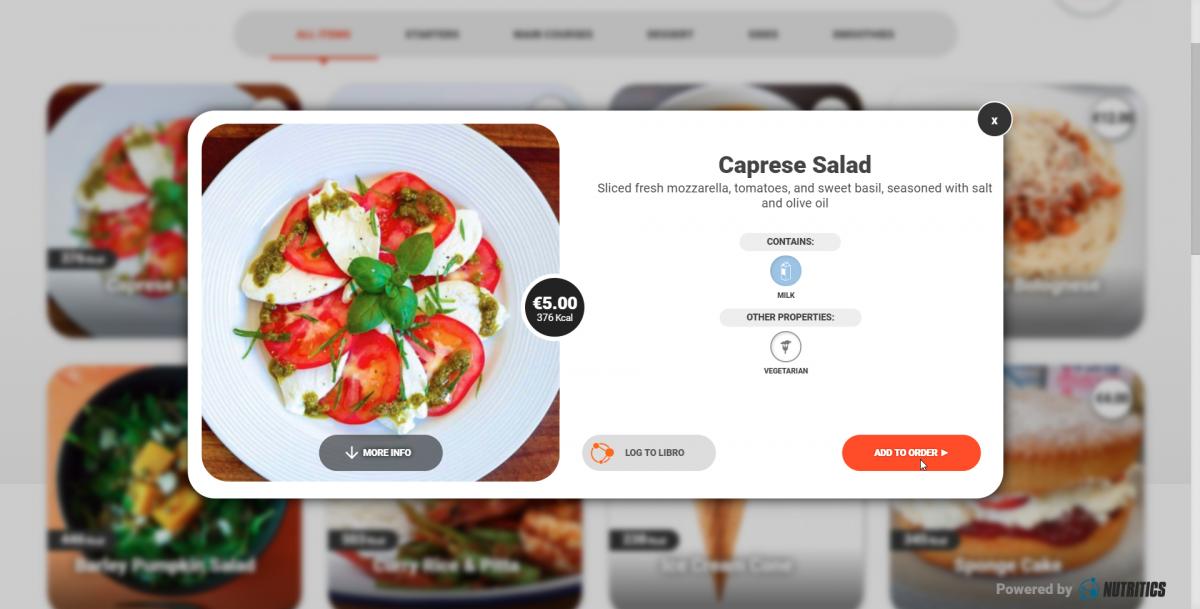1200x609 pixels.
Task: Close the Caprese Salad popup
Action: (994, 119)
